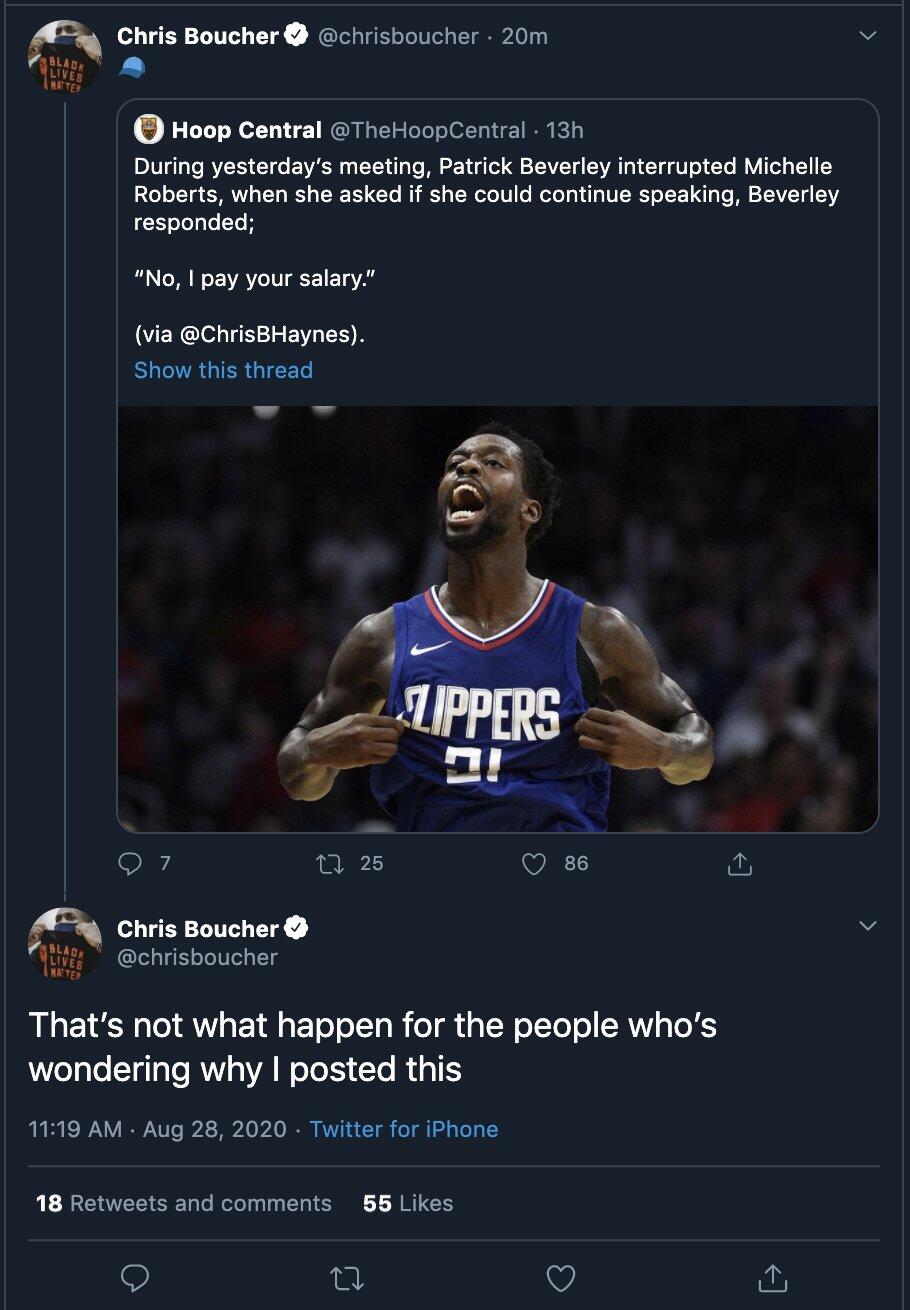Share the main tweet at bottom

tap(773, 1277)
